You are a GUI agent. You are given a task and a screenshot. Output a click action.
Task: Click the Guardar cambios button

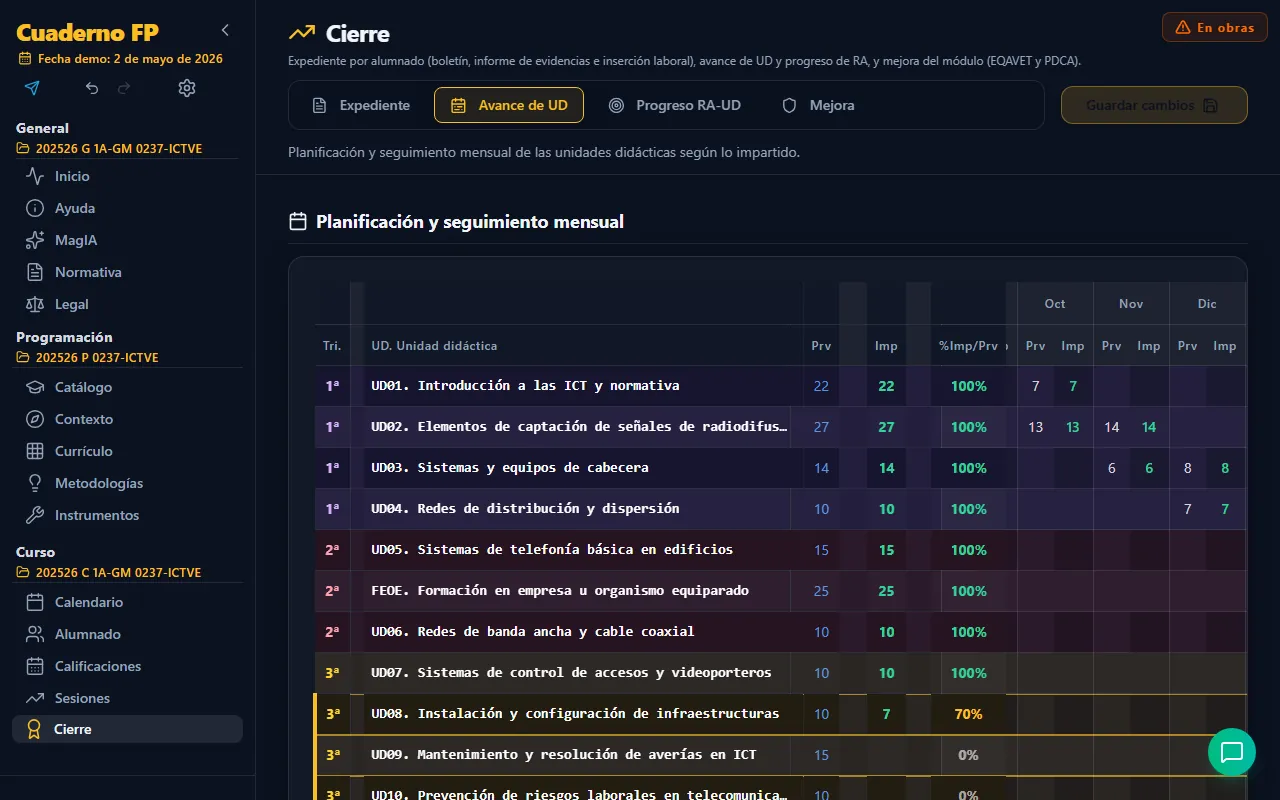click(x=1154, y=105)
